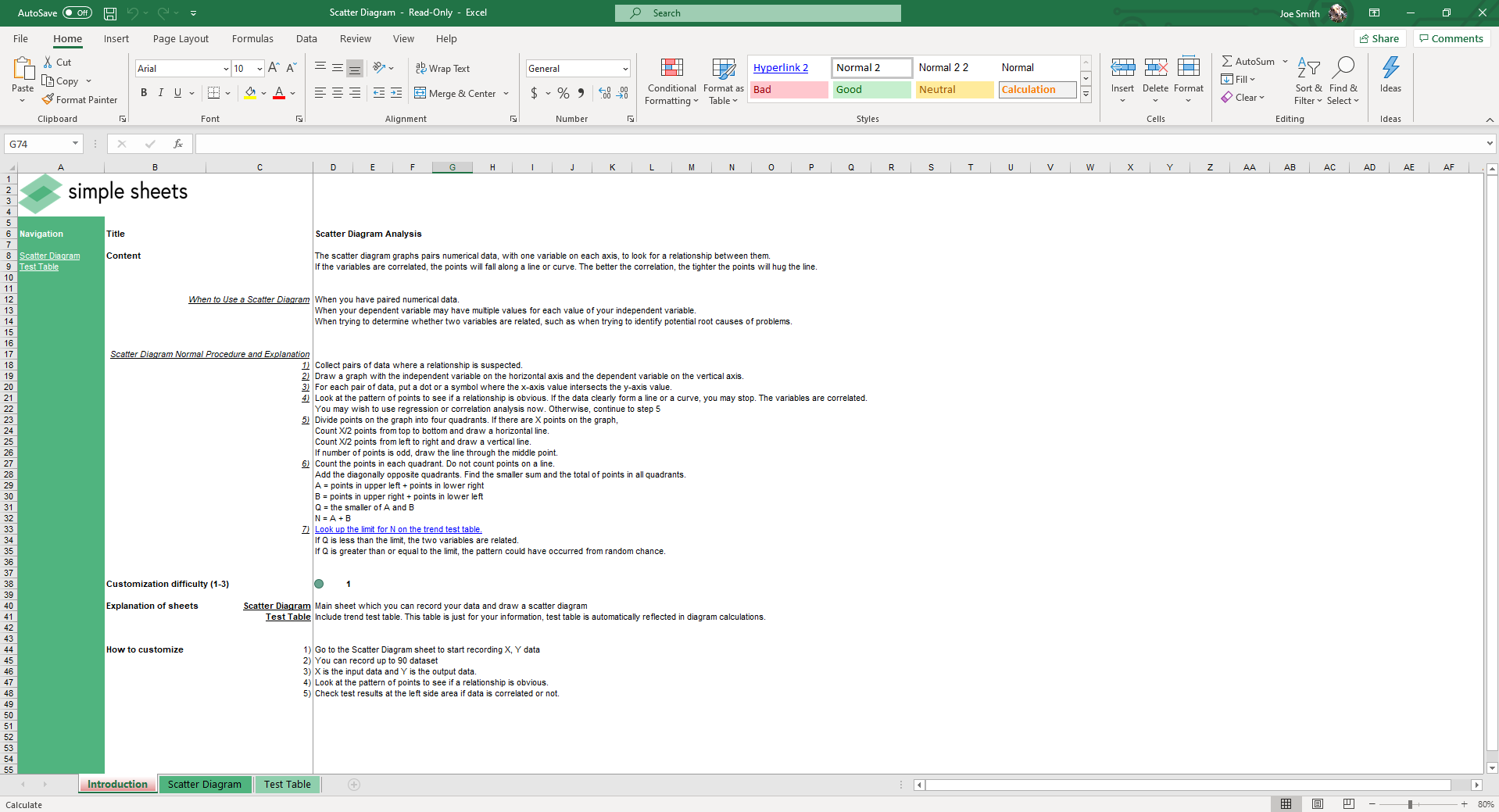Center text horizontally in cell
The image size is (1499, 812).
pos(338,93)
